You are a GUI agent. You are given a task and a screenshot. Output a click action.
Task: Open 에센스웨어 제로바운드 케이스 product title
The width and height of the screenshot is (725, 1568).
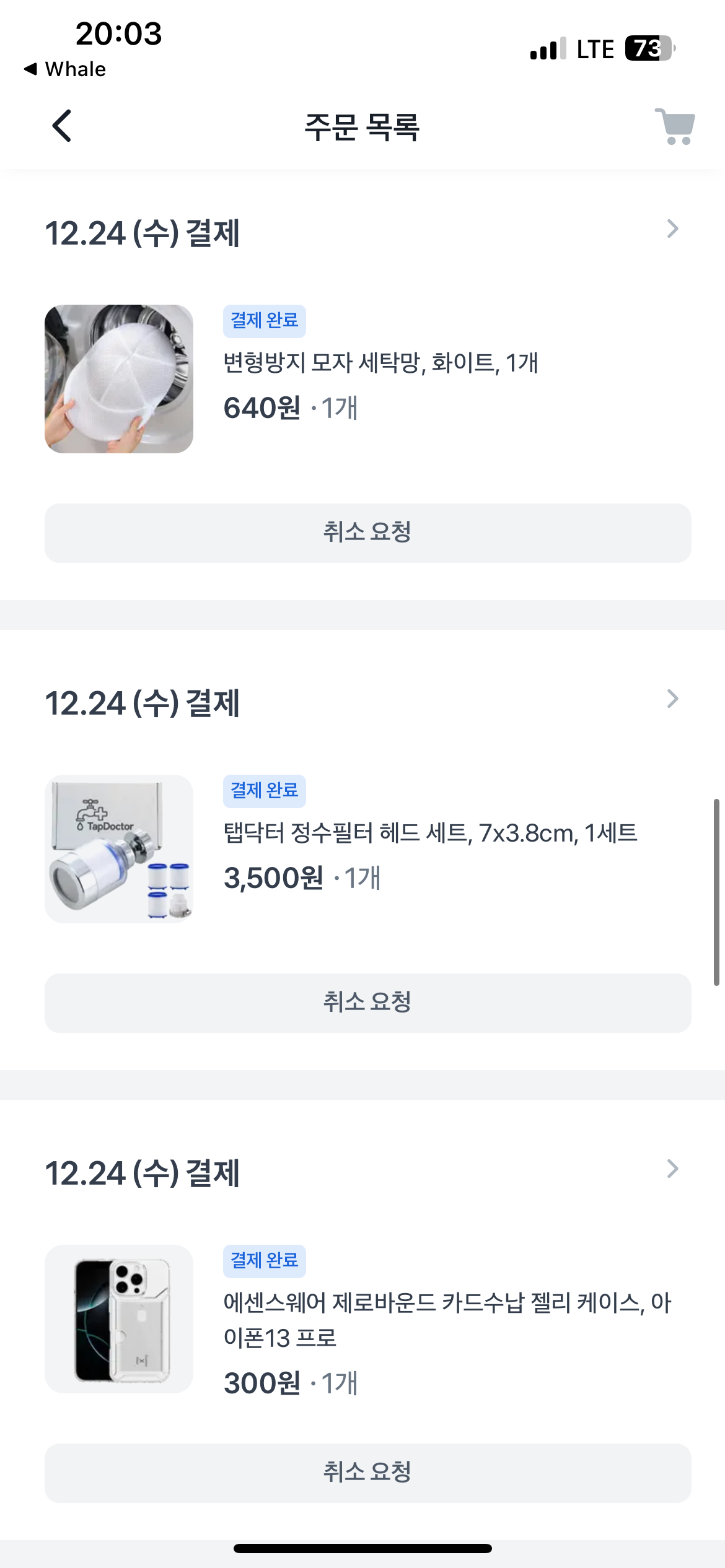click(446, 1320)
